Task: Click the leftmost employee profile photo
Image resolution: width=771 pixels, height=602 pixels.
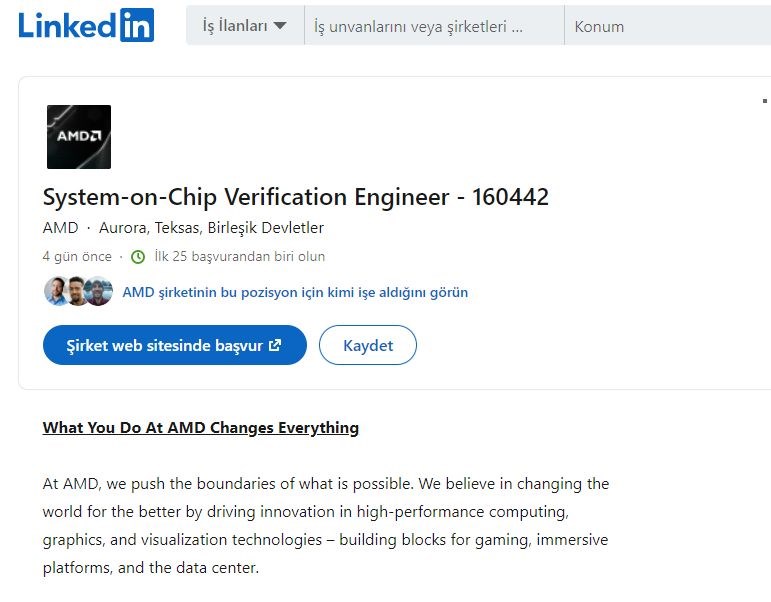Action: [x=57, y=291]
